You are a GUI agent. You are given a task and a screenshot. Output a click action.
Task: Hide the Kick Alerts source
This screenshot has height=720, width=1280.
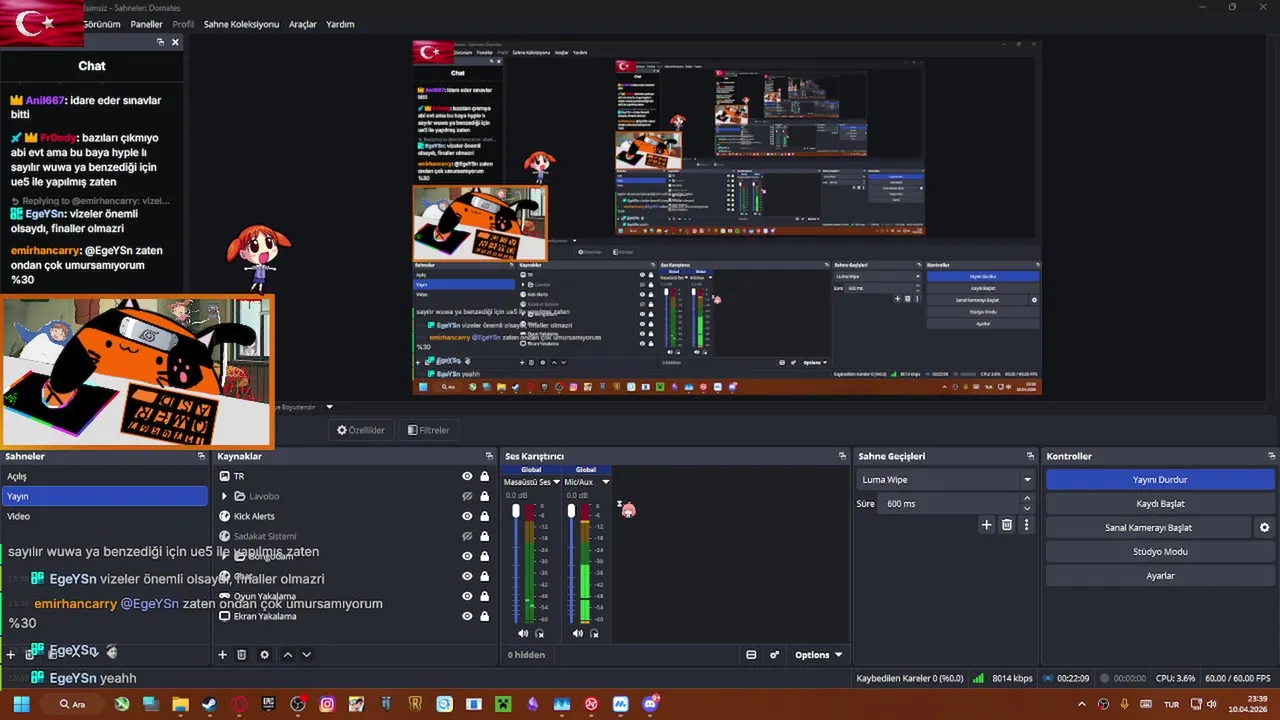click(x=466, y=516)
